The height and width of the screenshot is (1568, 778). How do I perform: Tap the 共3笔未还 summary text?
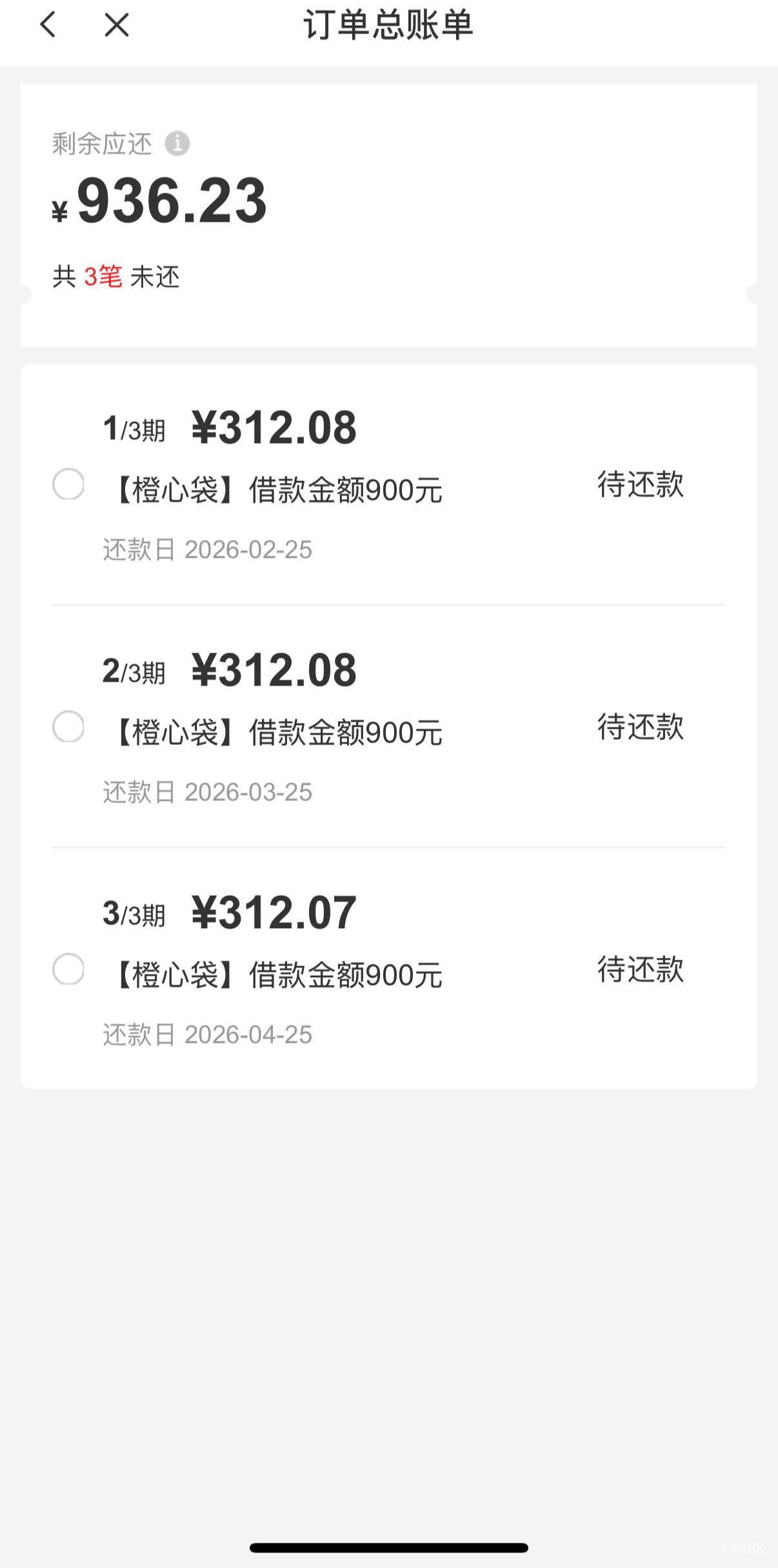[x=116, y=277]
